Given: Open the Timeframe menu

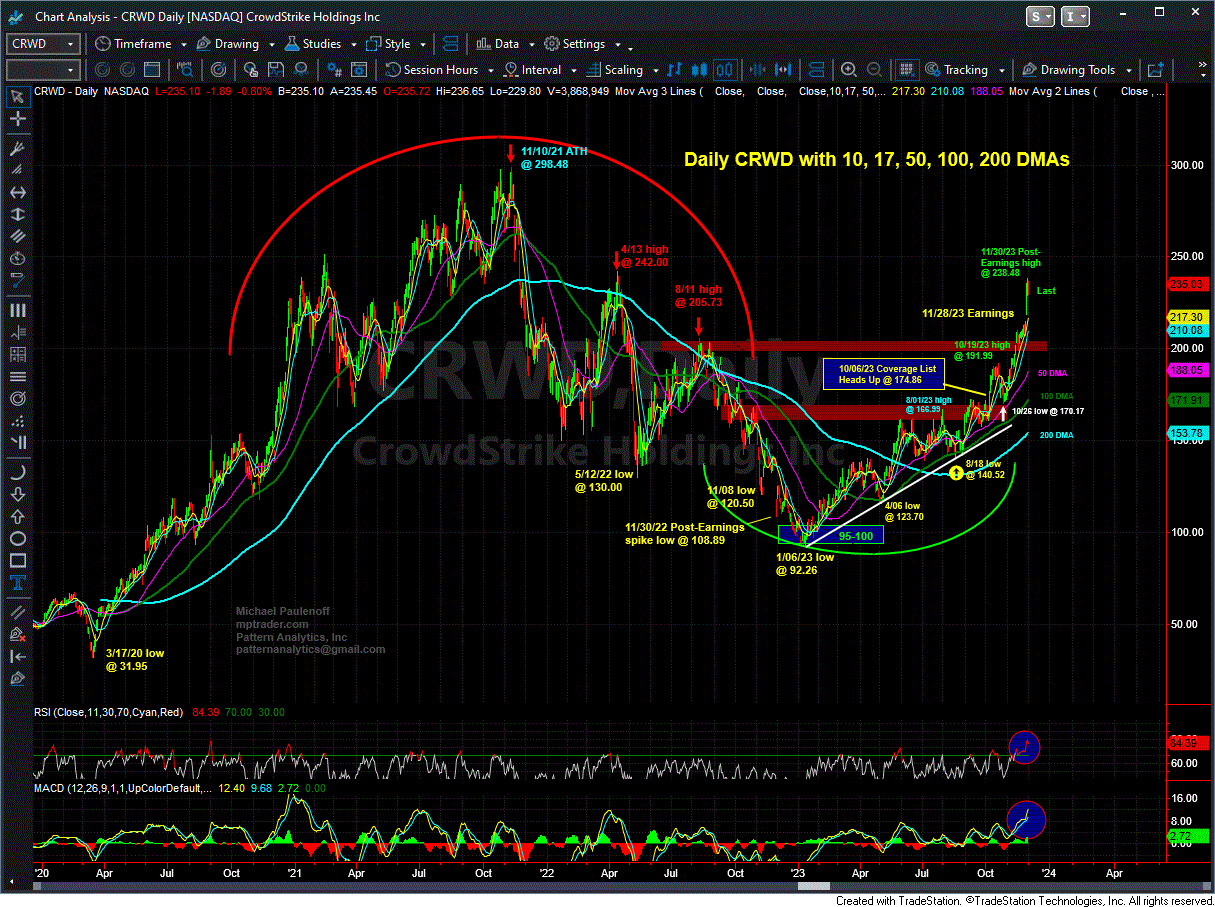Looking at the screenshot, I should click(134, 44).
